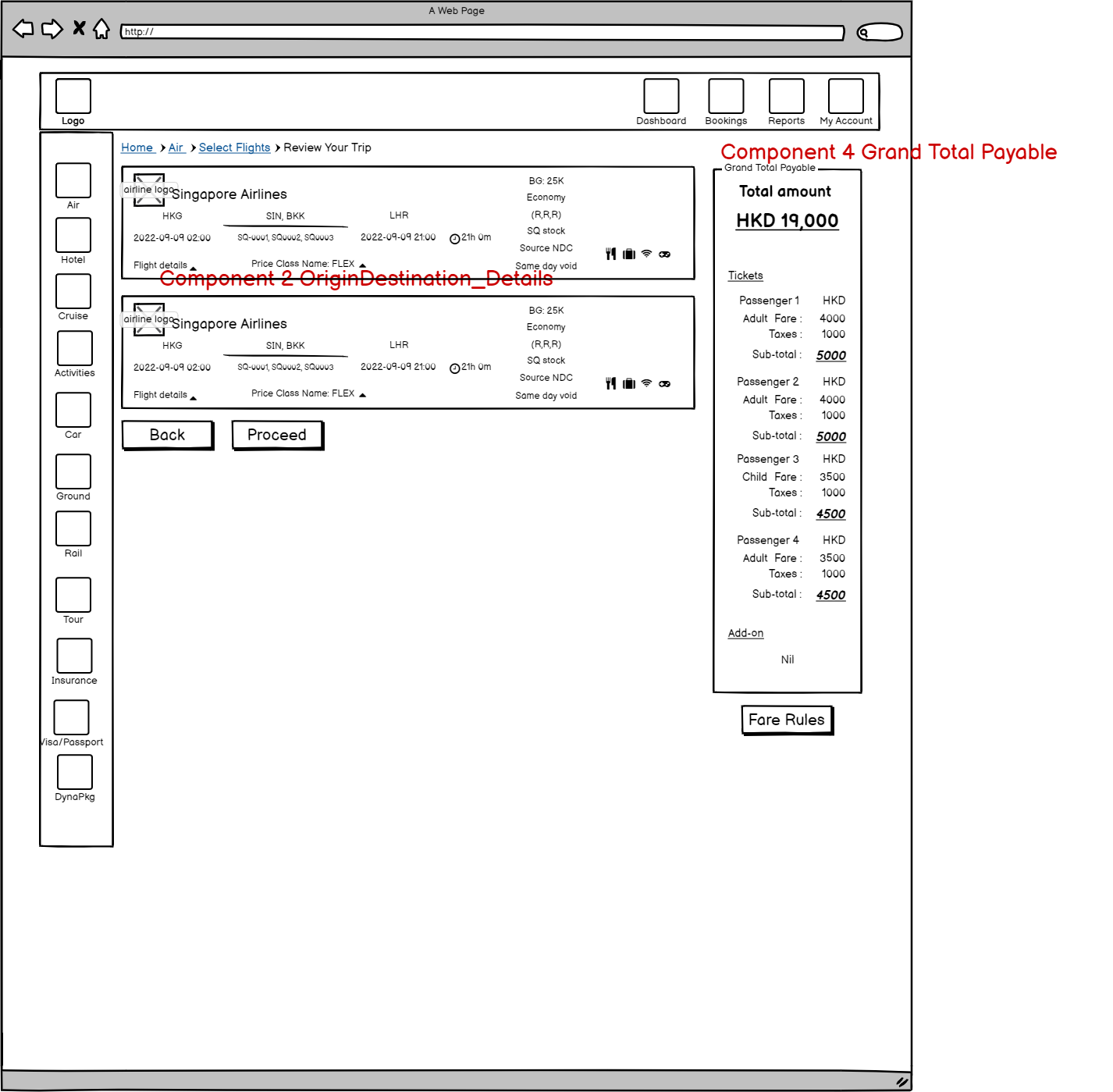Expand Price Class Name FLEX on second flight
The width and height of the screenshot is (1113, 1092).
(x=308, y=393)
